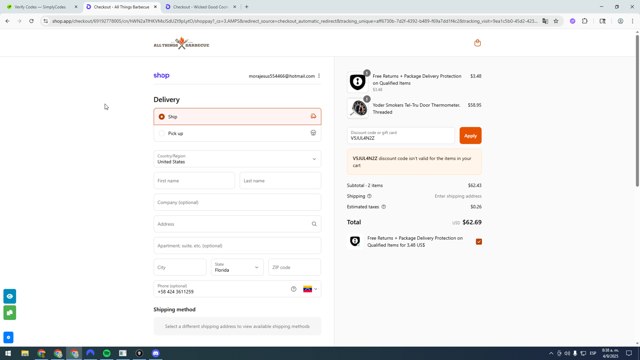Screen dimensions: 640x360
Task: Uncheck the Package Delivery Protection checkbox
Action: click(479, 242)
